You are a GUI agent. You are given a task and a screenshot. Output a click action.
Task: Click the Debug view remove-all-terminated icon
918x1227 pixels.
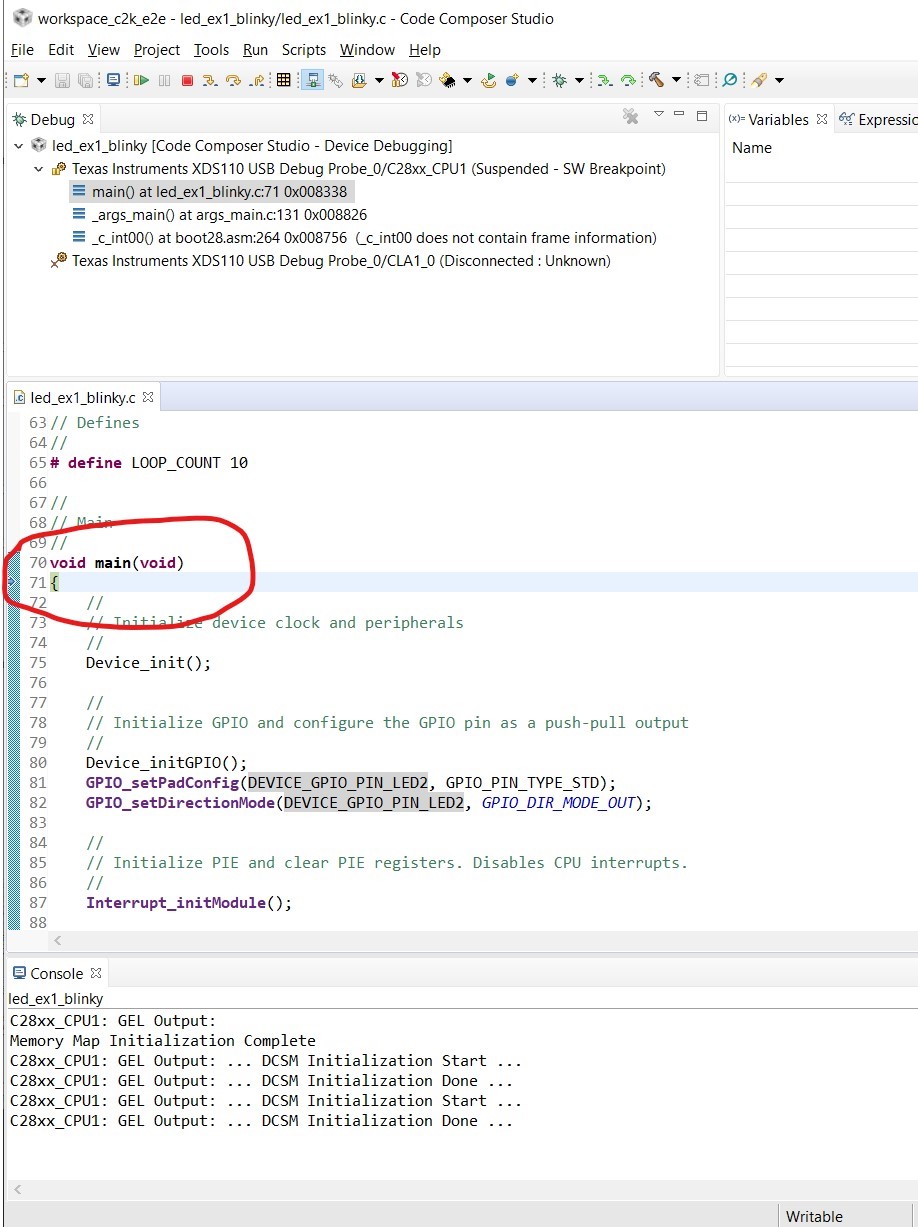[630, 117]
